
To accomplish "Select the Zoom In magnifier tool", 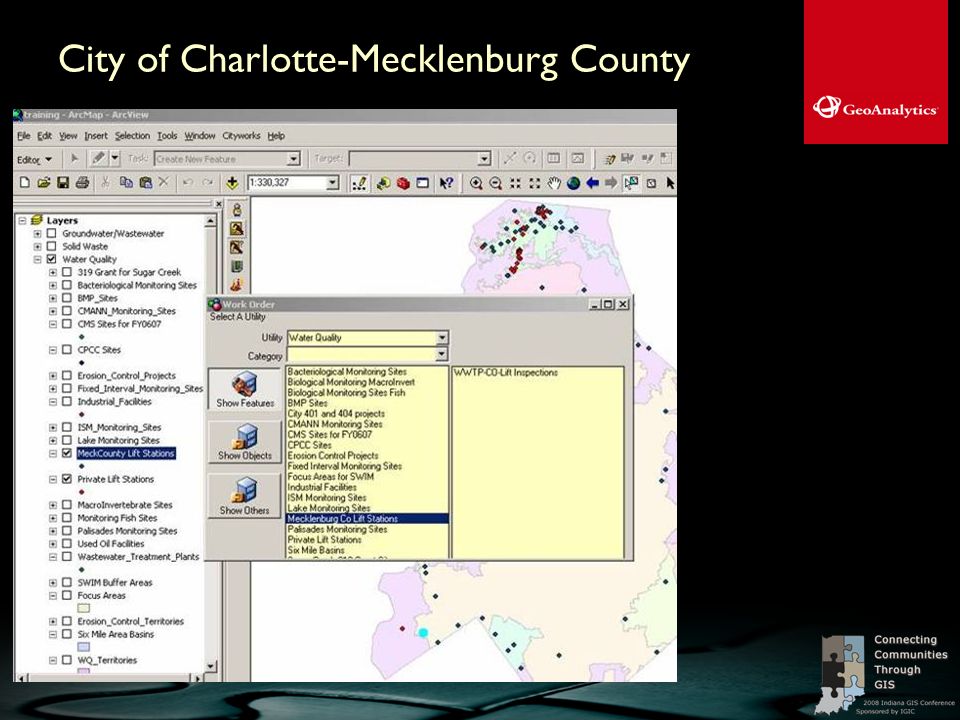I will (476, 182).
